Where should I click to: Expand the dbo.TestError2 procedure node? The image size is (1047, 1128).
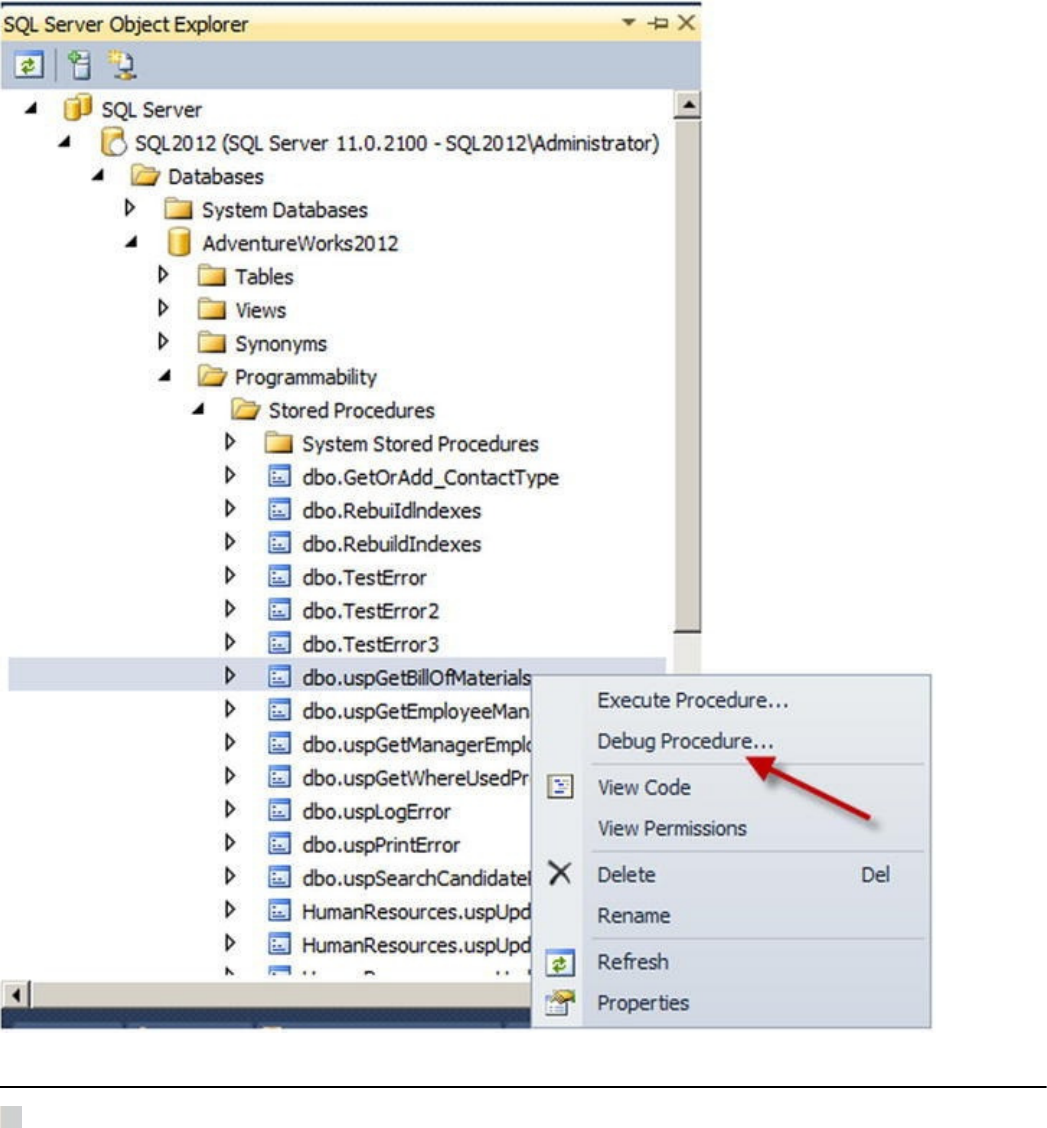pyautogui.click(x=230, y=609)
